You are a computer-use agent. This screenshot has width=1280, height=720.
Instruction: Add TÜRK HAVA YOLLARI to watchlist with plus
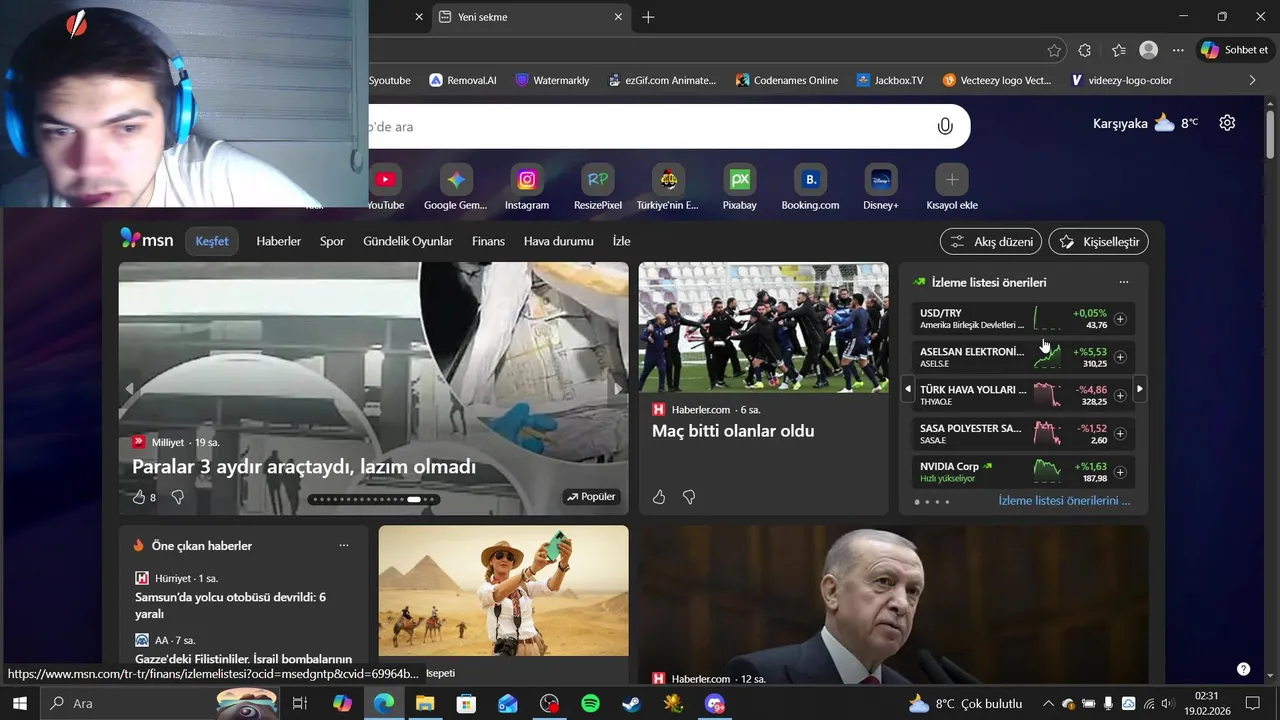[1120, 395]
